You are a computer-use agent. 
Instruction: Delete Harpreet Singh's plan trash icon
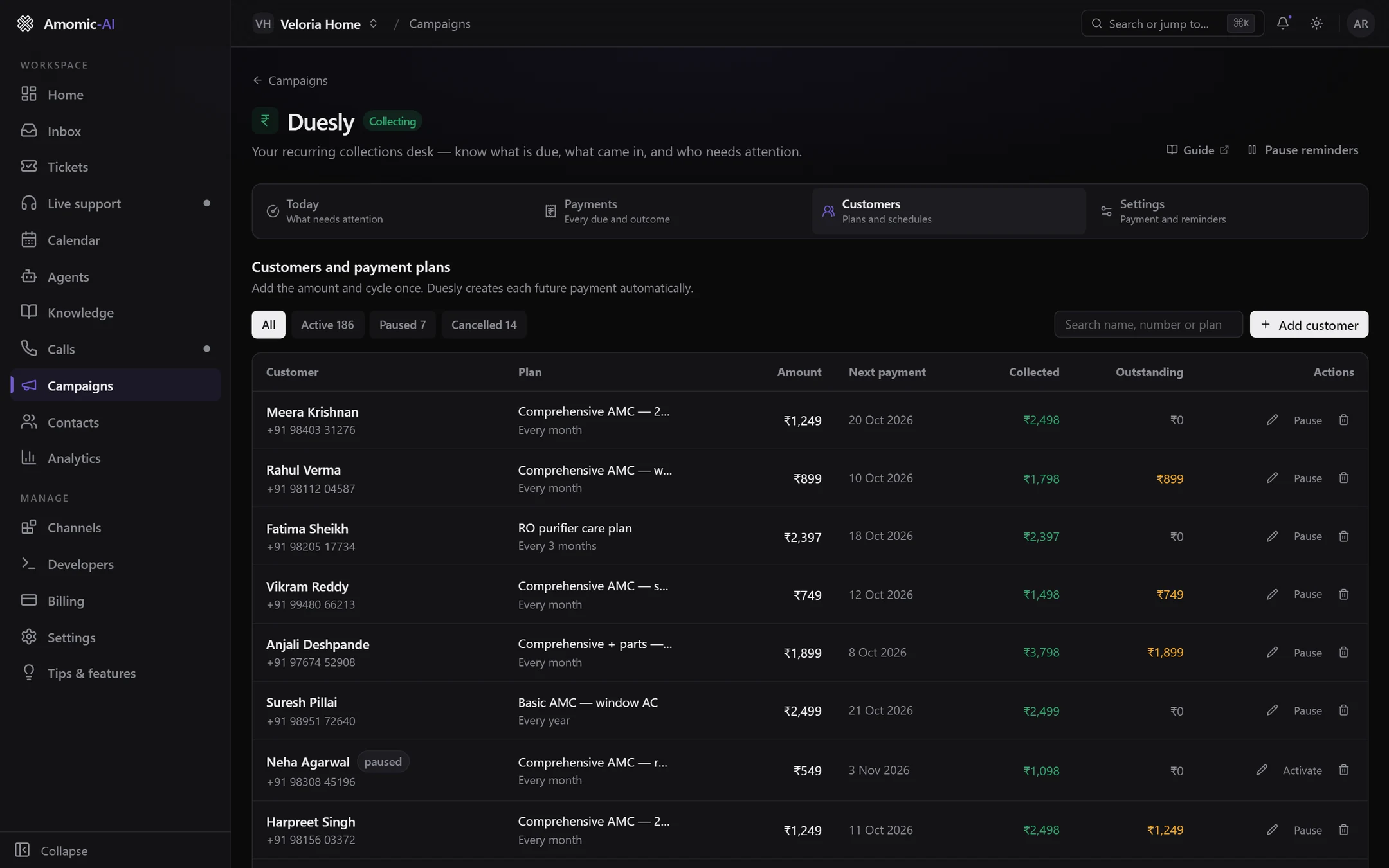click(x=1343, y=829)
